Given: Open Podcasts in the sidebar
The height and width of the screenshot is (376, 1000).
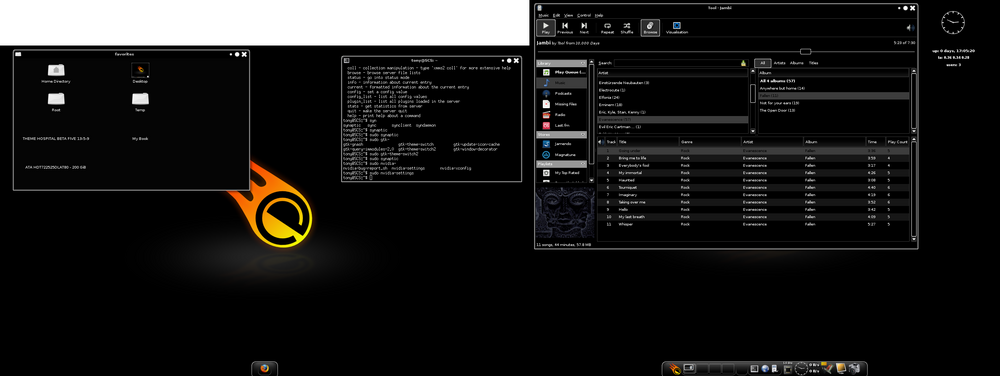Looking at the screenshot, I should tap(561, 94).
